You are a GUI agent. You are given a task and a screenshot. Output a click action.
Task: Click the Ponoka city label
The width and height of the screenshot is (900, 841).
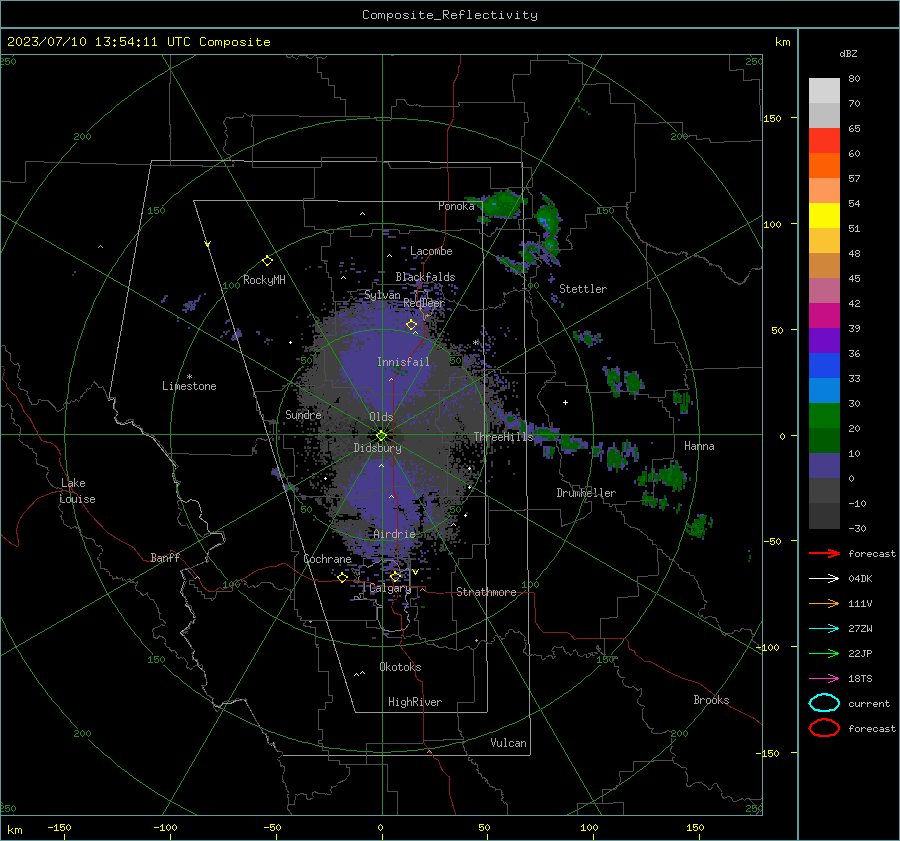456,206
